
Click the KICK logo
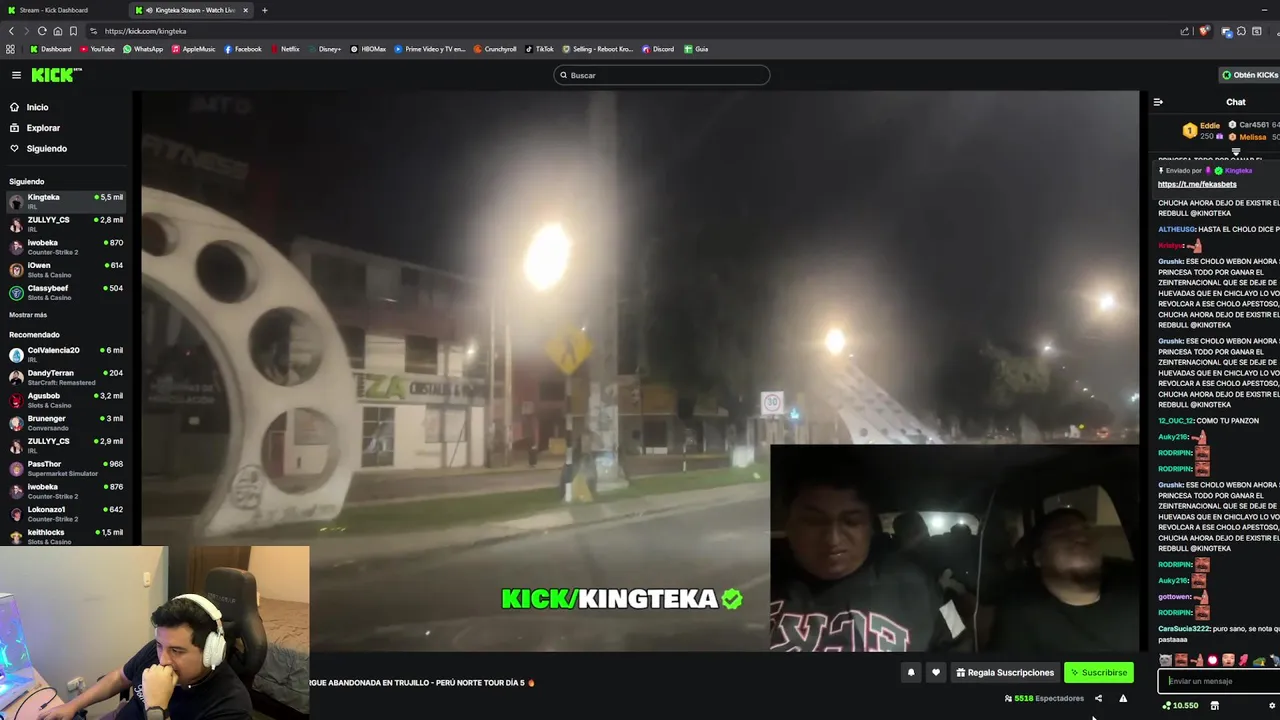point(56,75)
